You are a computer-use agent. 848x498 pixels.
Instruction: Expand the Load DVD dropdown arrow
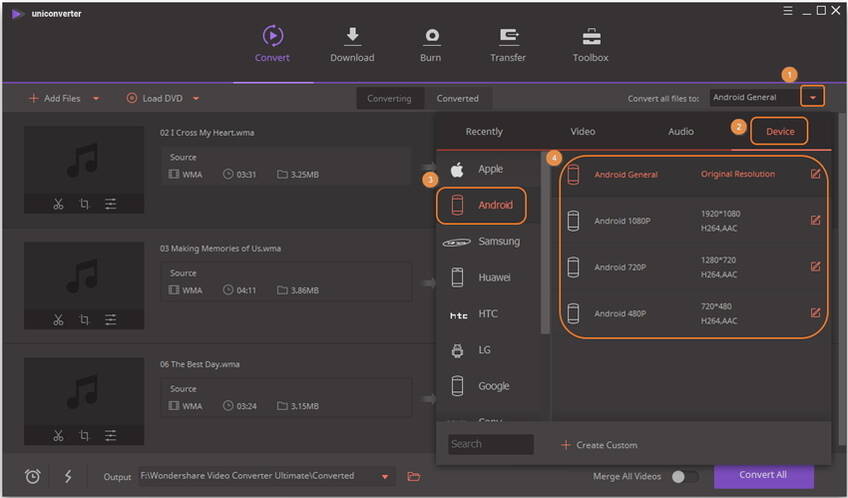point(196,98)
